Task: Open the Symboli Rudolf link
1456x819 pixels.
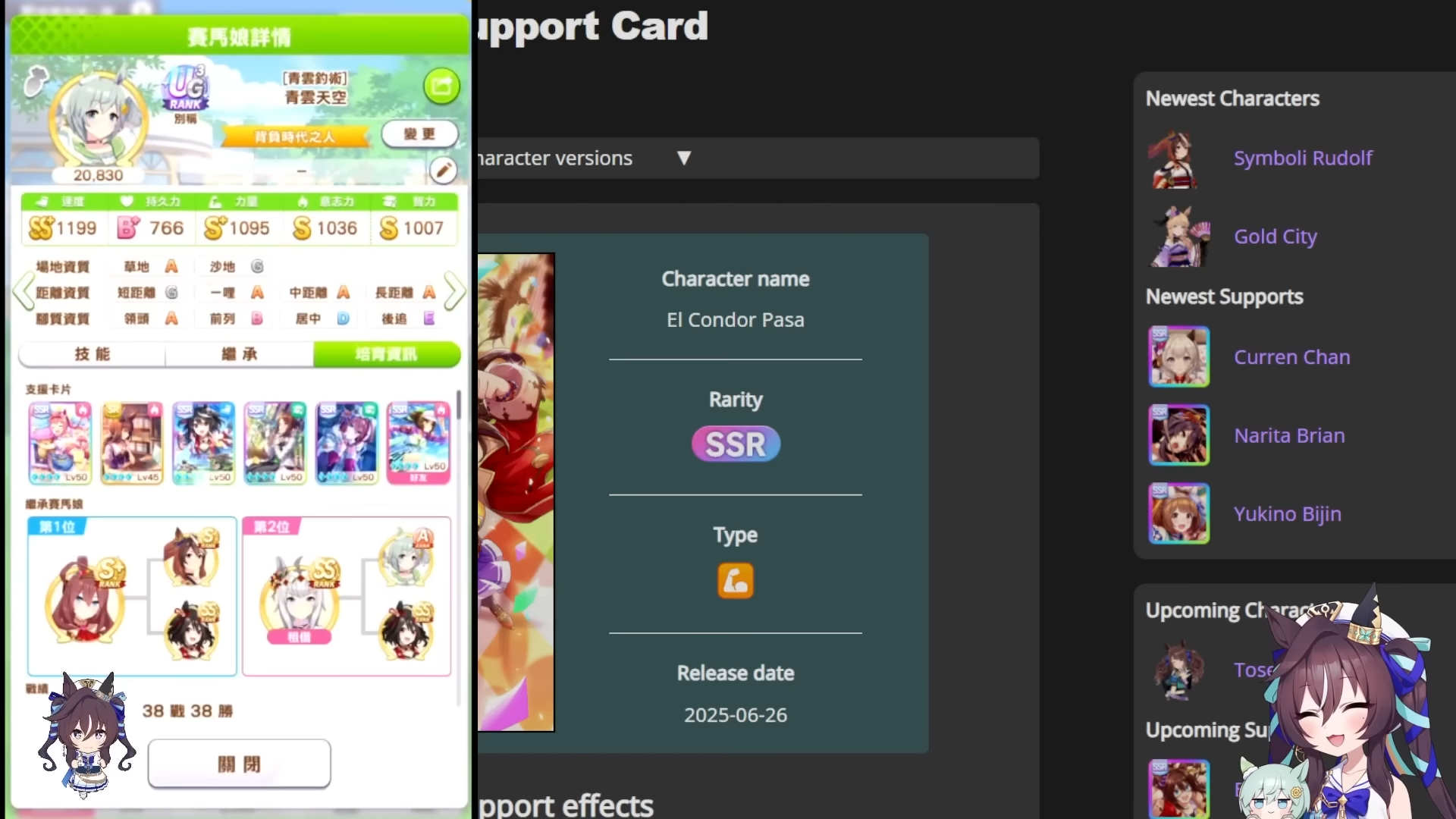Action: click(x=1302, y=158)
